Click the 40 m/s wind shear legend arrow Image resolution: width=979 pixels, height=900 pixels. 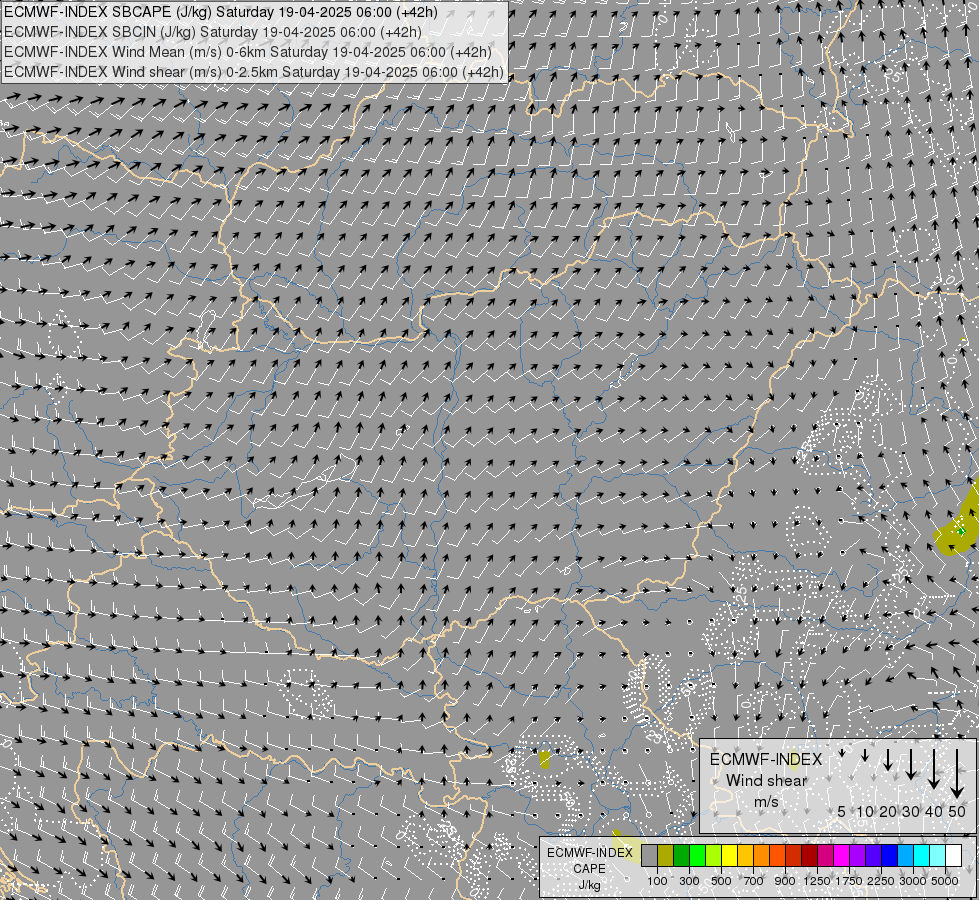(x=933, y=768)
